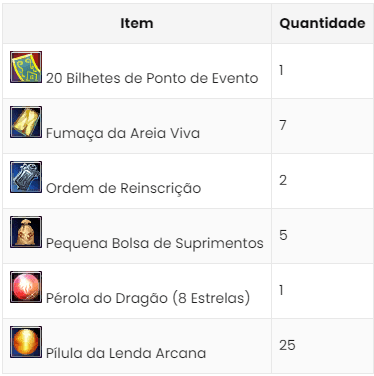Select the Quantidade column header
Viewport: 374px width, 376px height.
(x=322, y=23)
